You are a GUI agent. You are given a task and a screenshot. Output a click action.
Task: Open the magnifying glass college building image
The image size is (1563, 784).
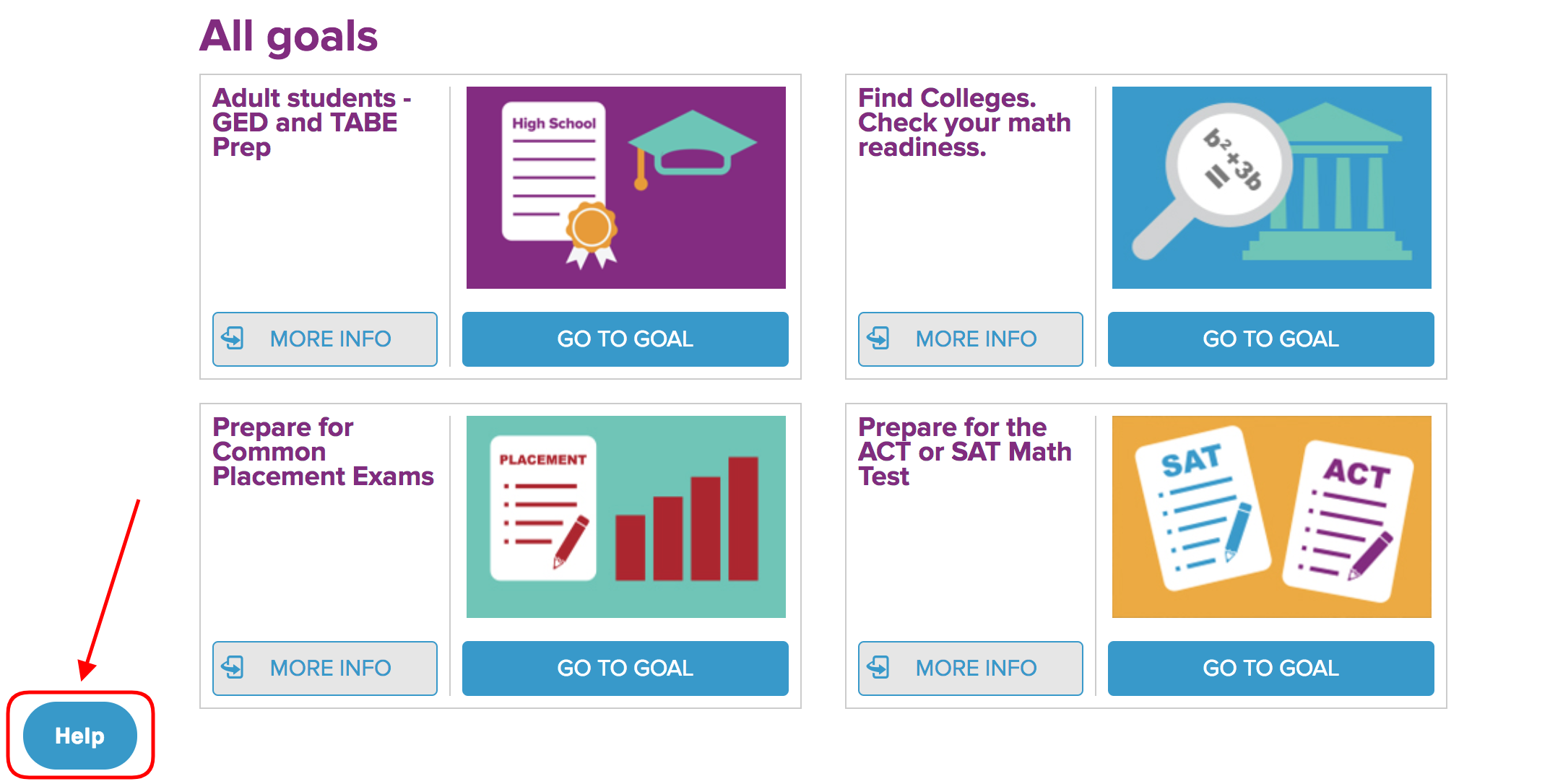(1272, 188)
